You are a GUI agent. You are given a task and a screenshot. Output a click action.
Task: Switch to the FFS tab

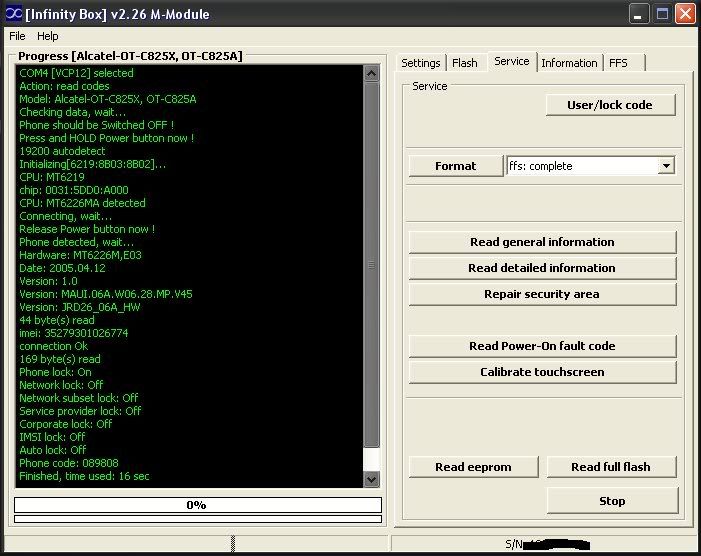tap(619, 63)
